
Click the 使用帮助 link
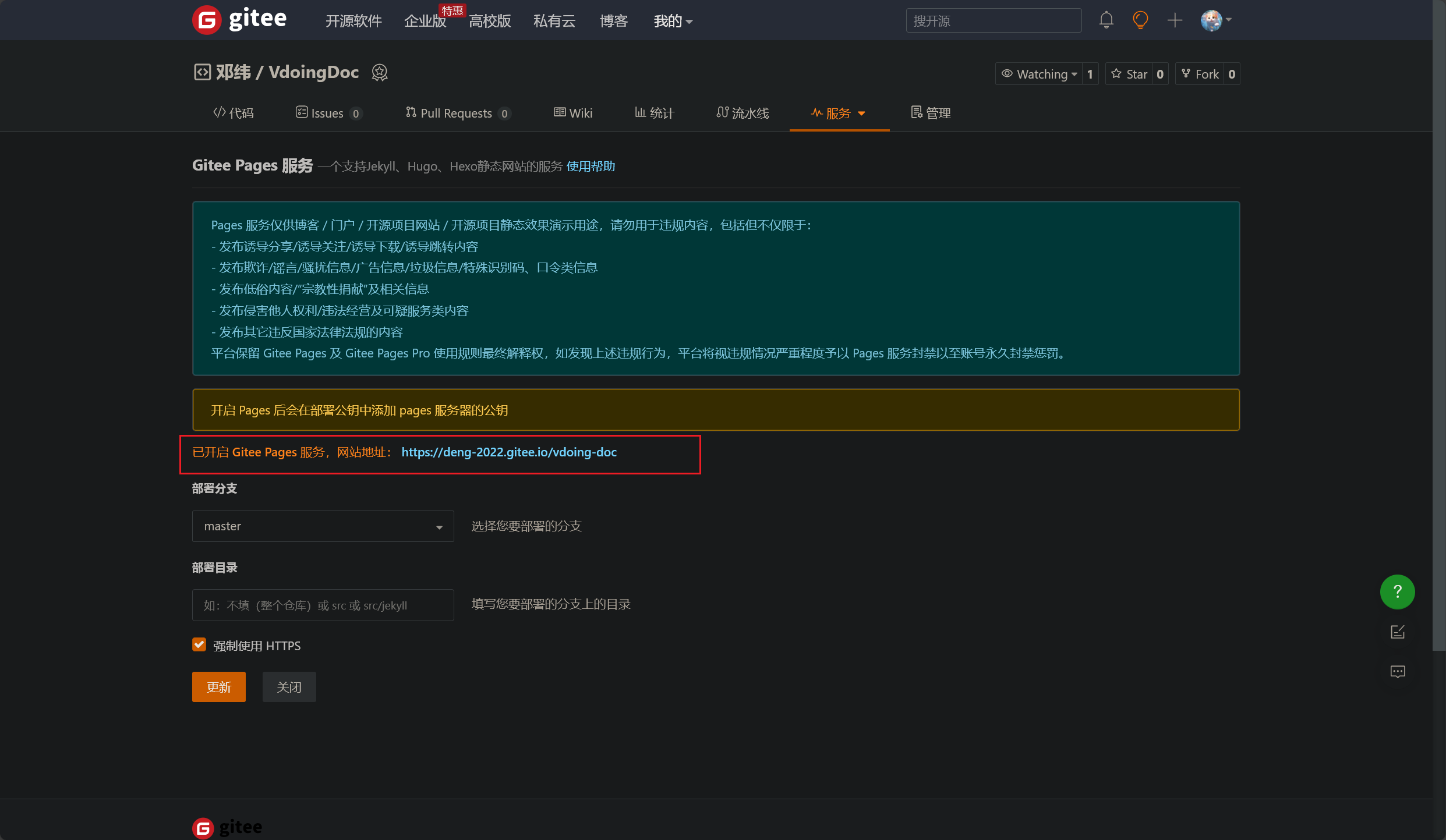(591, 166)
